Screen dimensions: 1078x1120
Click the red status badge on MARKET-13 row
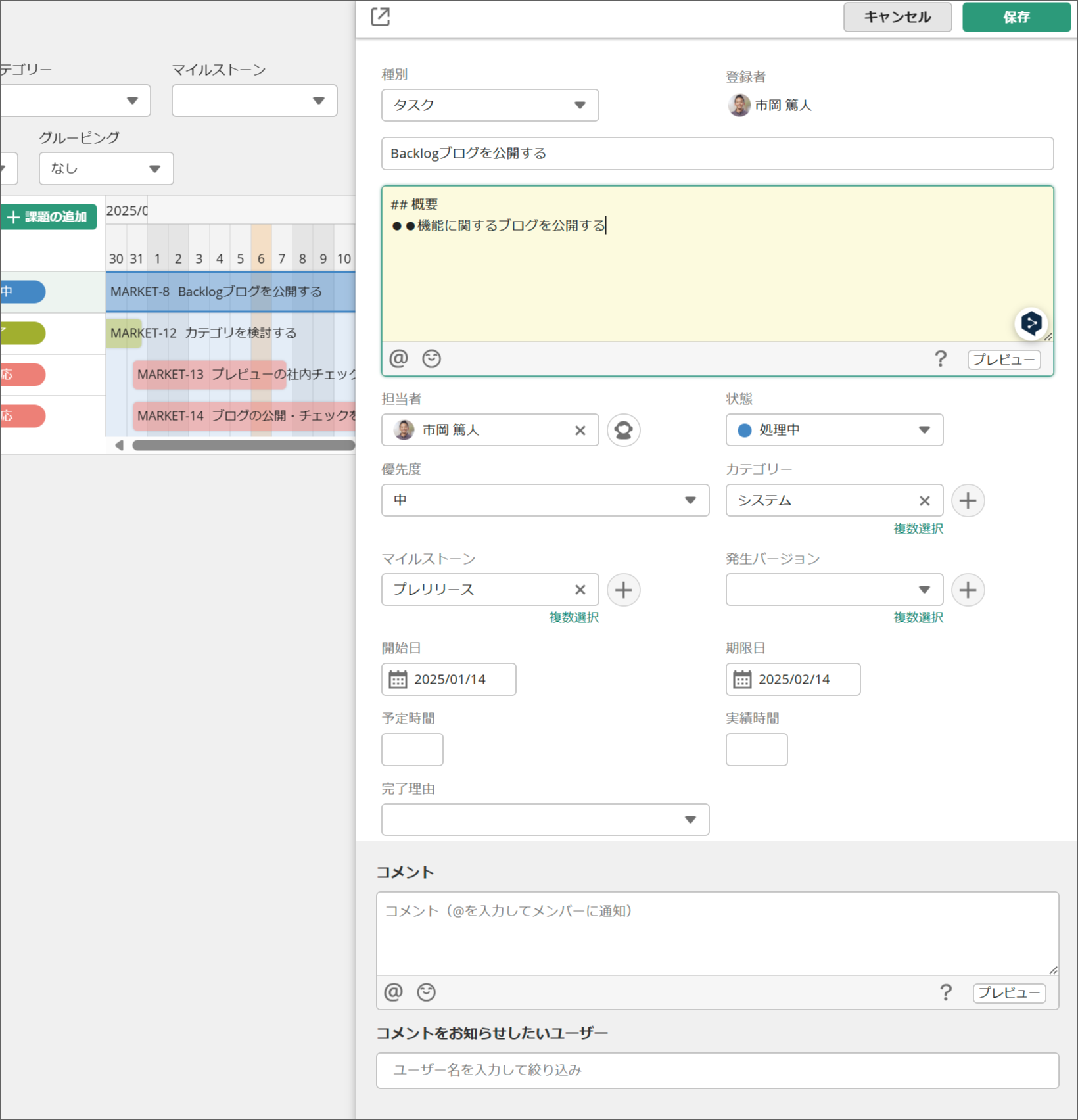click(x=22, y=375)
